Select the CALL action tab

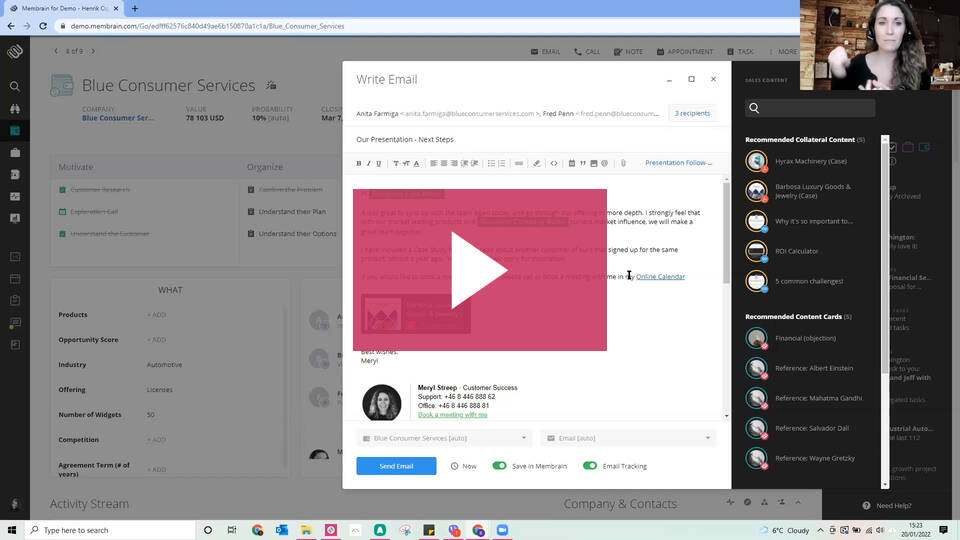click(587, 52)
